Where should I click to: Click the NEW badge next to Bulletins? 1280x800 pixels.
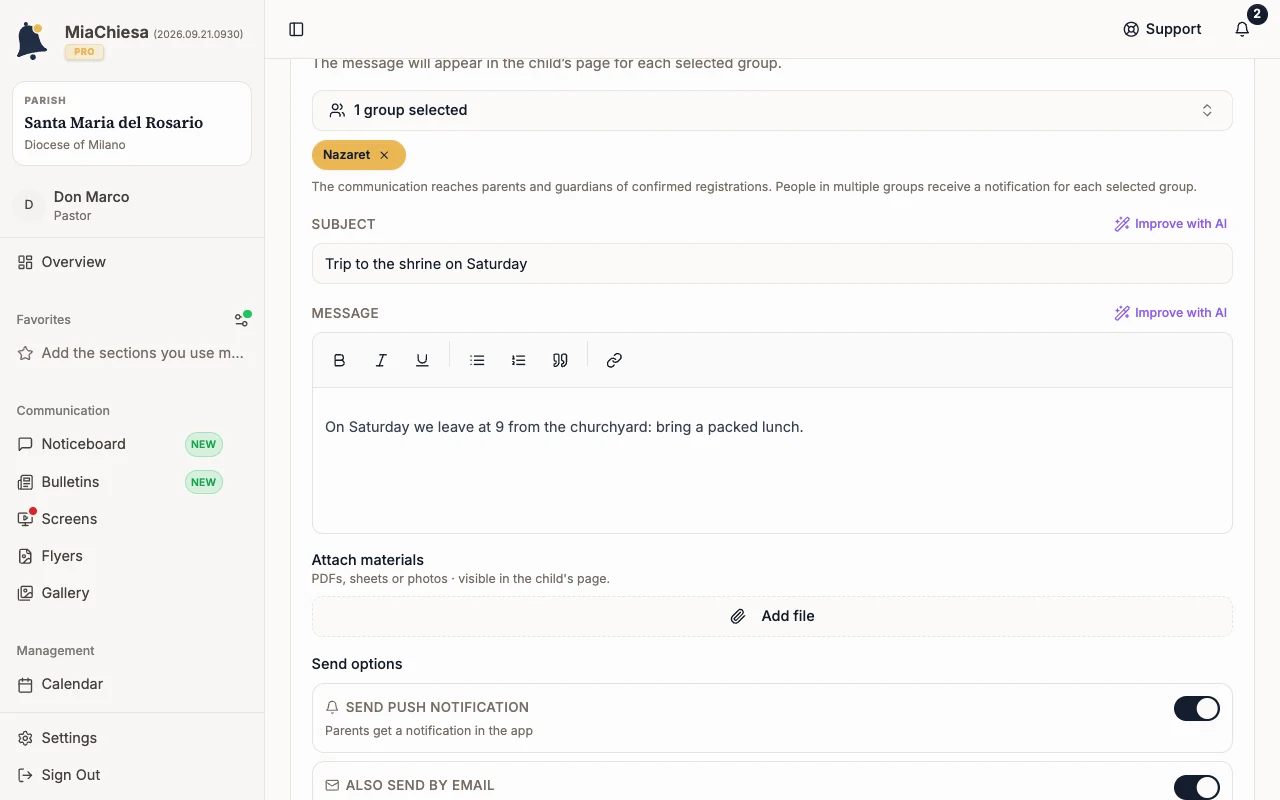pos(204,482)
